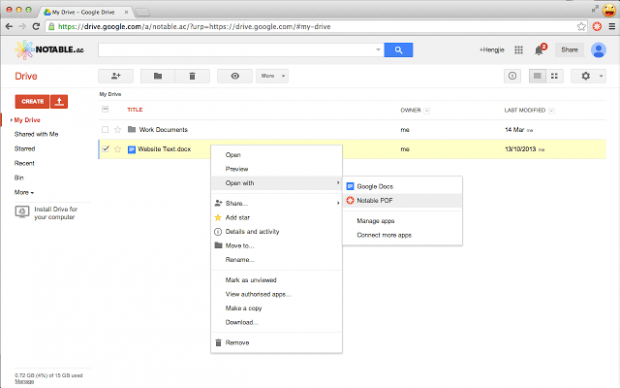Click the upload arrow button
Image resolution: width=620 pixels, height=388 pixels.
(x=59, y=102)
